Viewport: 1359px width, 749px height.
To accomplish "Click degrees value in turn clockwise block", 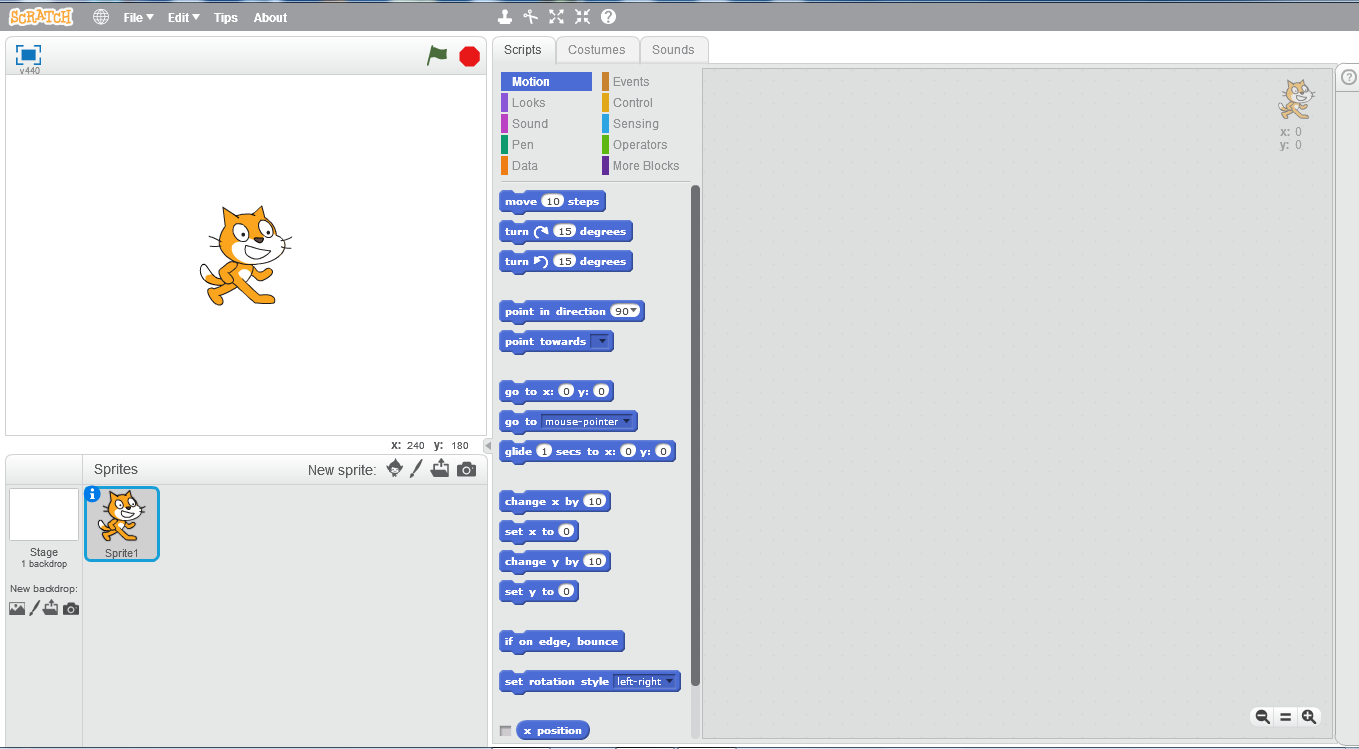I will click(565, 232).
